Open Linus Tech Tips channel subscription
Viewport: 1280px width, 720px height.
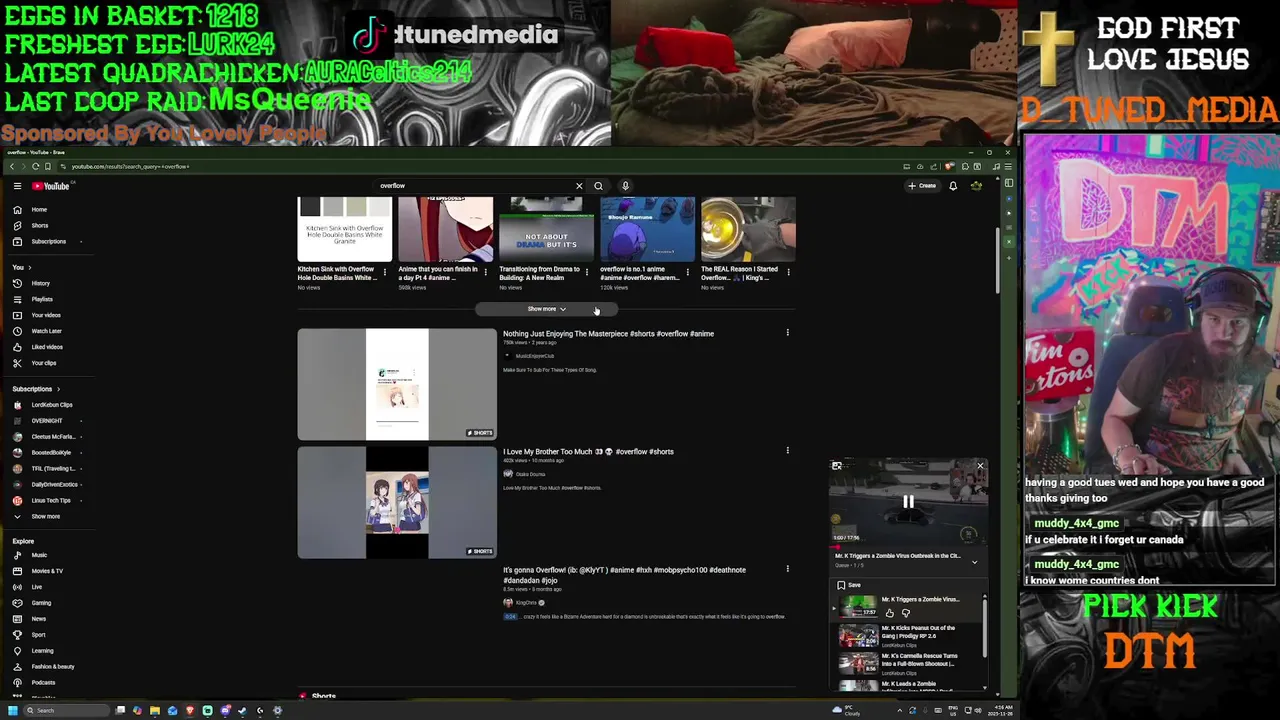pos(50,501)
